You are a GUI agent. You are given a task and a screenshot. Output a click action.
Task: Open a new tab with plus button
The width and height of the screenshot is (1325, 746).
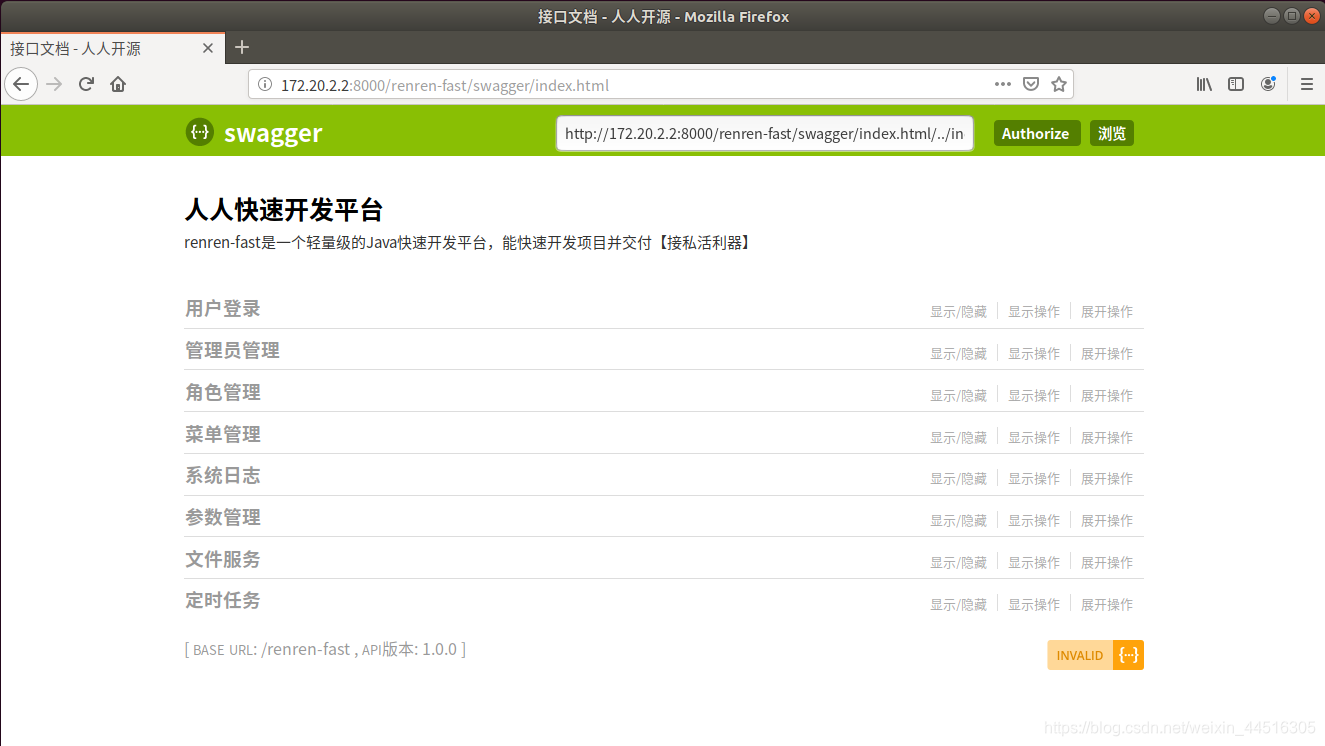pos(242,47)
